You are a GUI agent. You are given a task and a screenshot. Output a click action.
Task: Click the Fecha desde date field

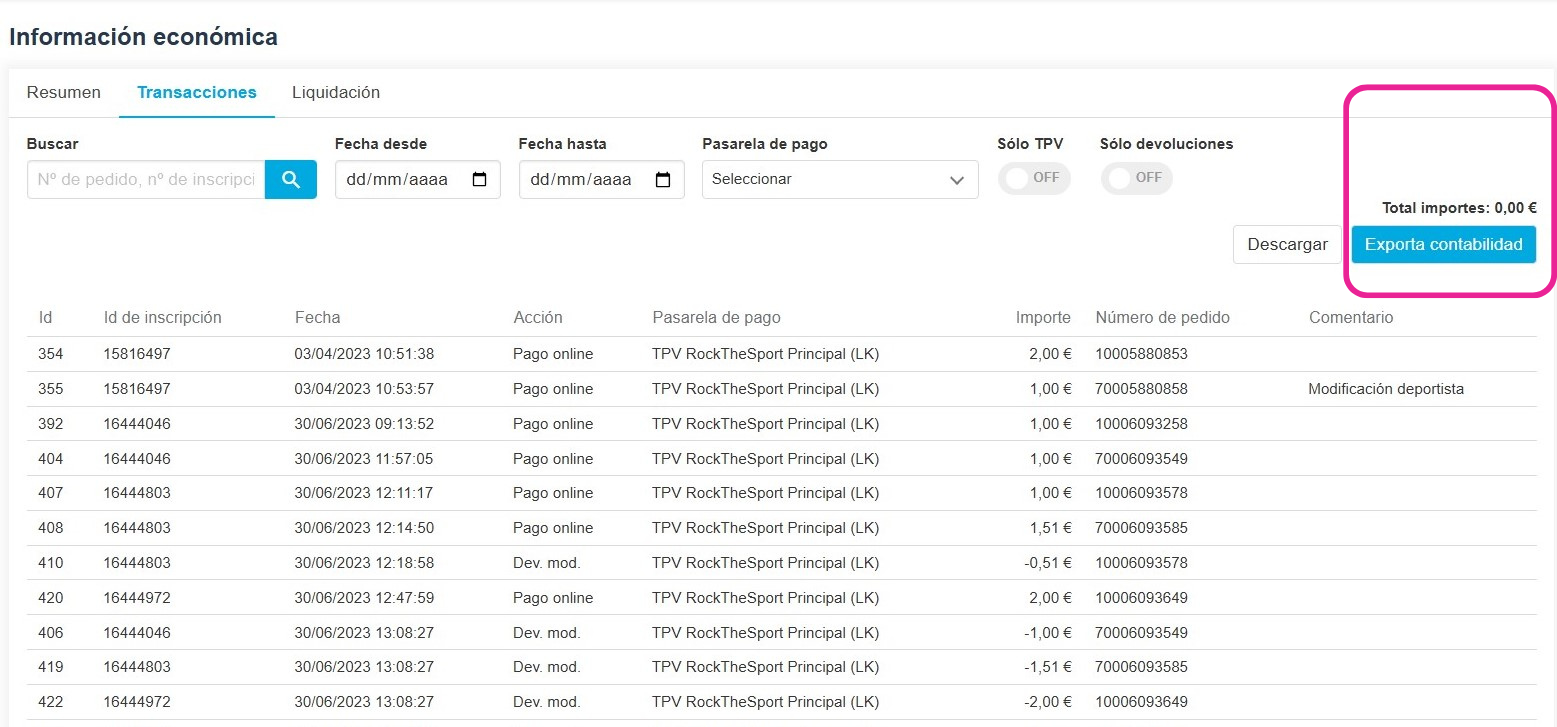point(418,179)
